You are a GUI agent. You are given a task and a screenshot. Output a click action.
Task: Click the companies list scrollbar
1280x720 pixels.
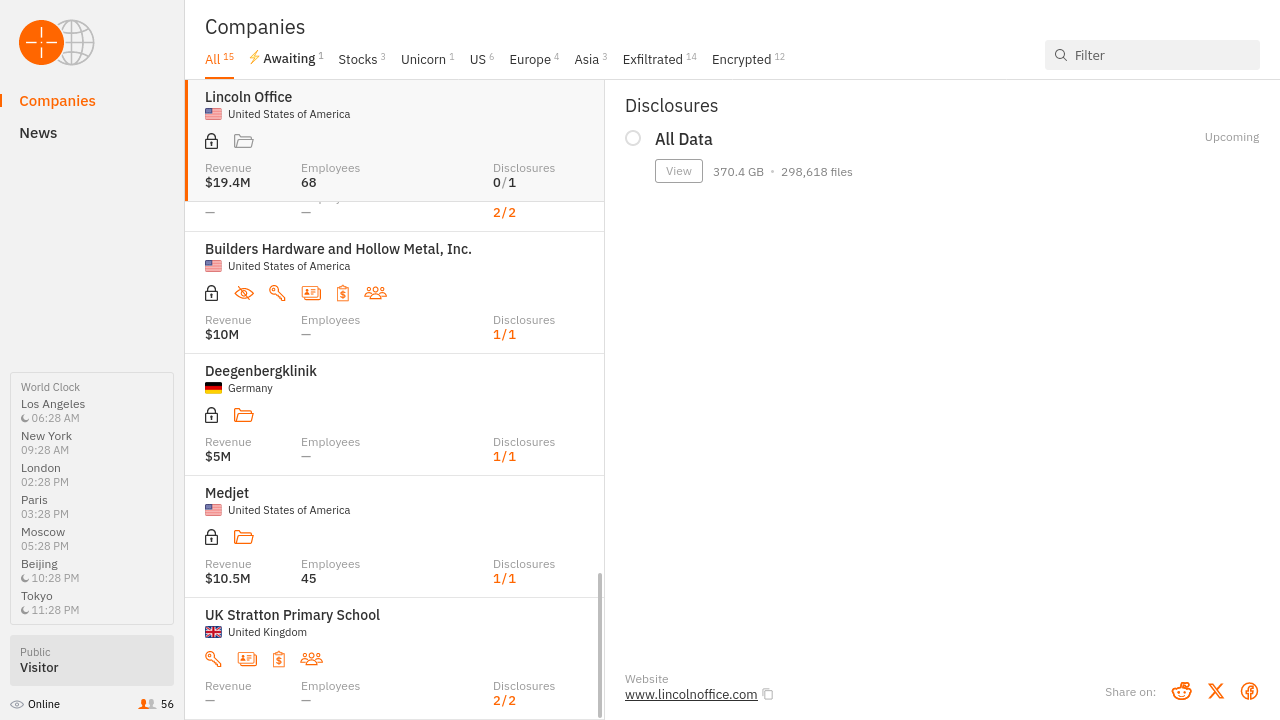600,645
